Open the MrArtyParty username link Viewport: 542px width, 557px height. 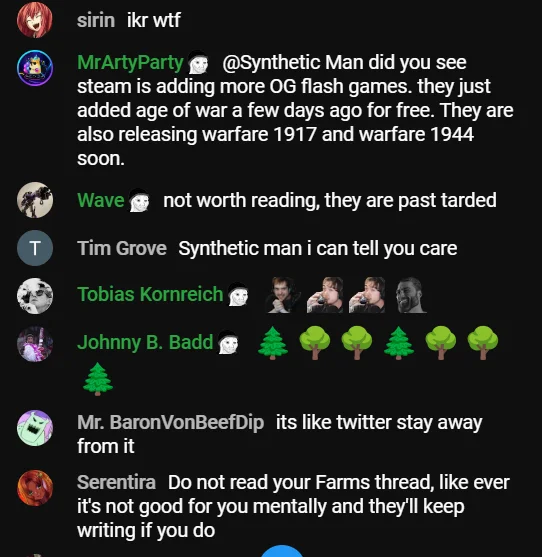click(x=130, y=63)
